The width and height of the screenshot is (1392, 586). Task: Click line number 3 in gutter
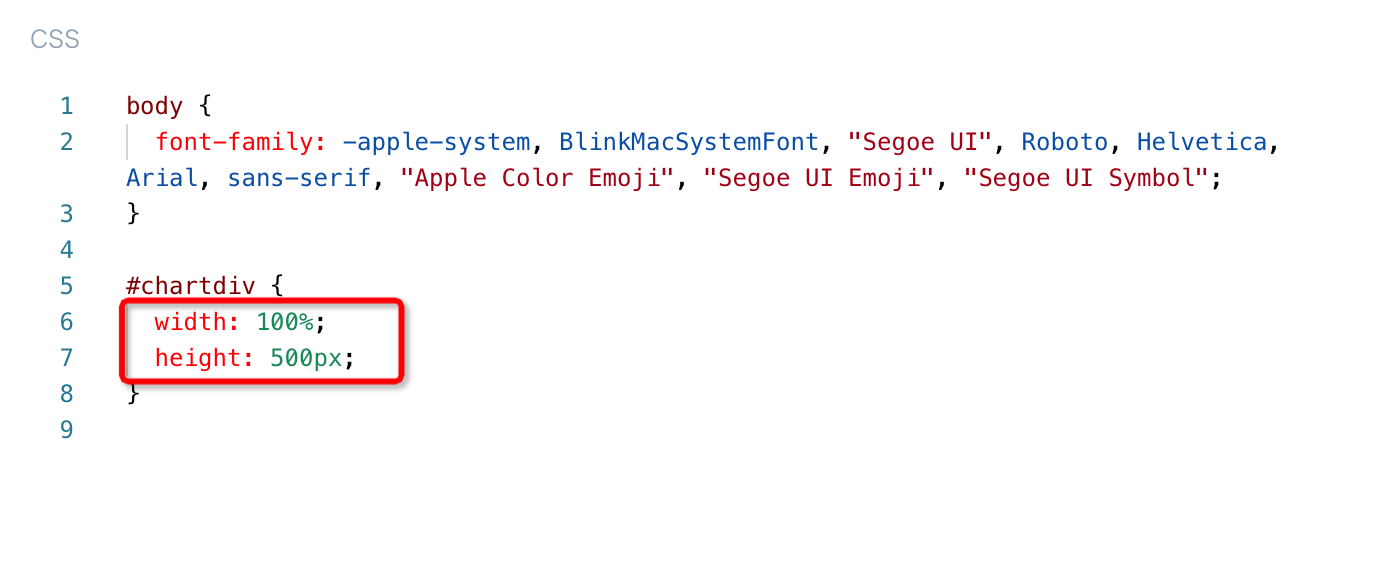click(x=66, y=214)
